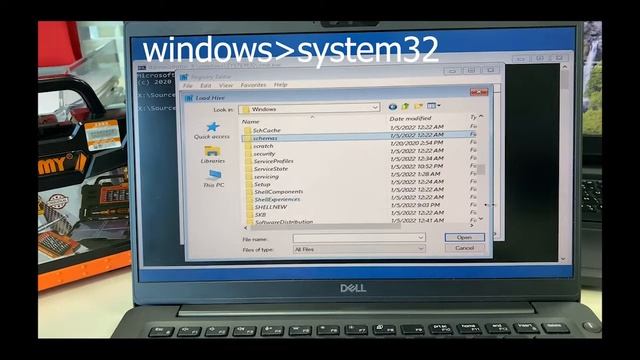Click the file list scroll up arrow
This screenshot has height=360, width=640.
pos(481,117)
